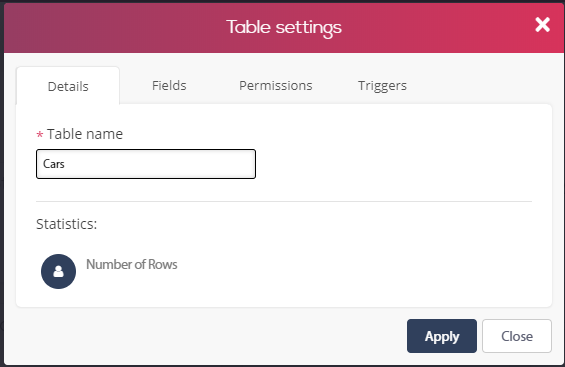The width and height of the screenshot is (565, 367).
Task: Switch to the Fields tab
Action: pos(169,86)
